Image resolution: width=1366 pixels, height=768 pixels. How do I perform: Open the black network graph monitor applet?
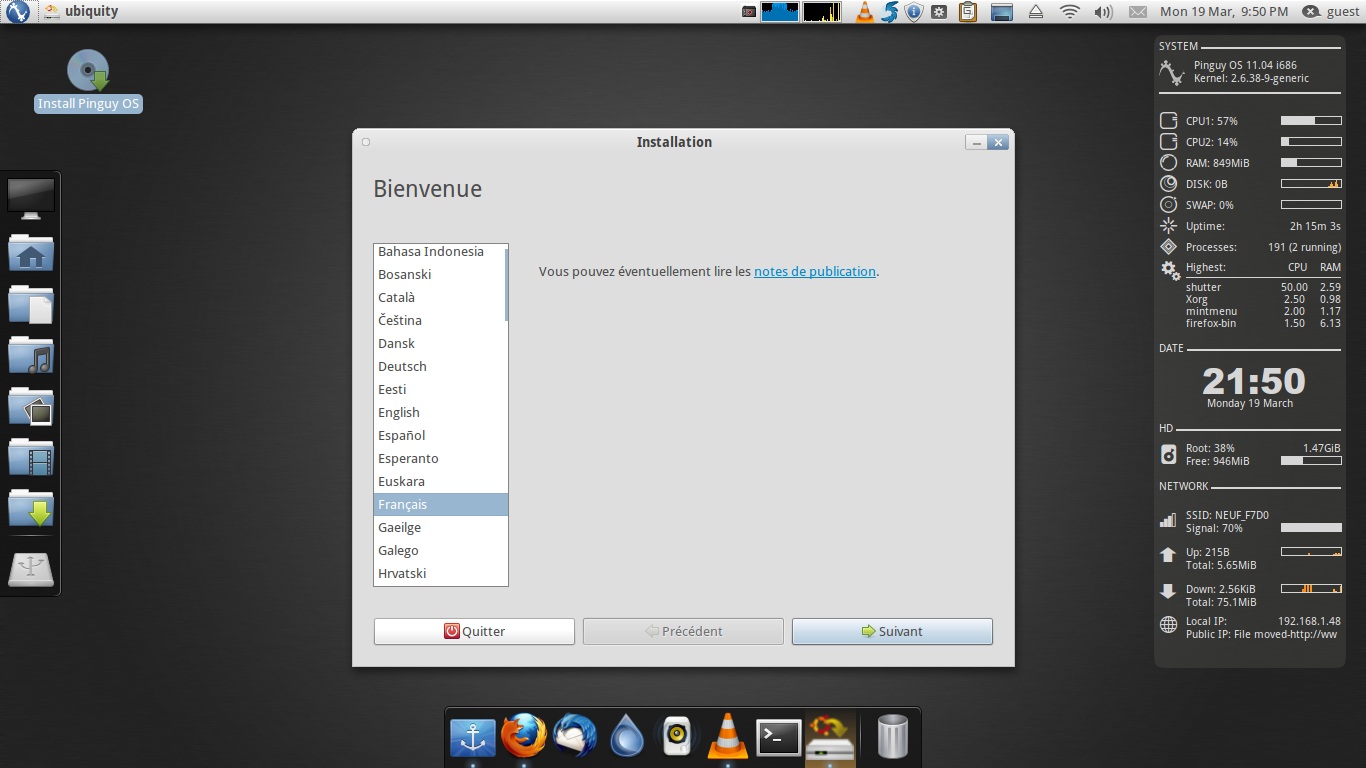[822, 12]
